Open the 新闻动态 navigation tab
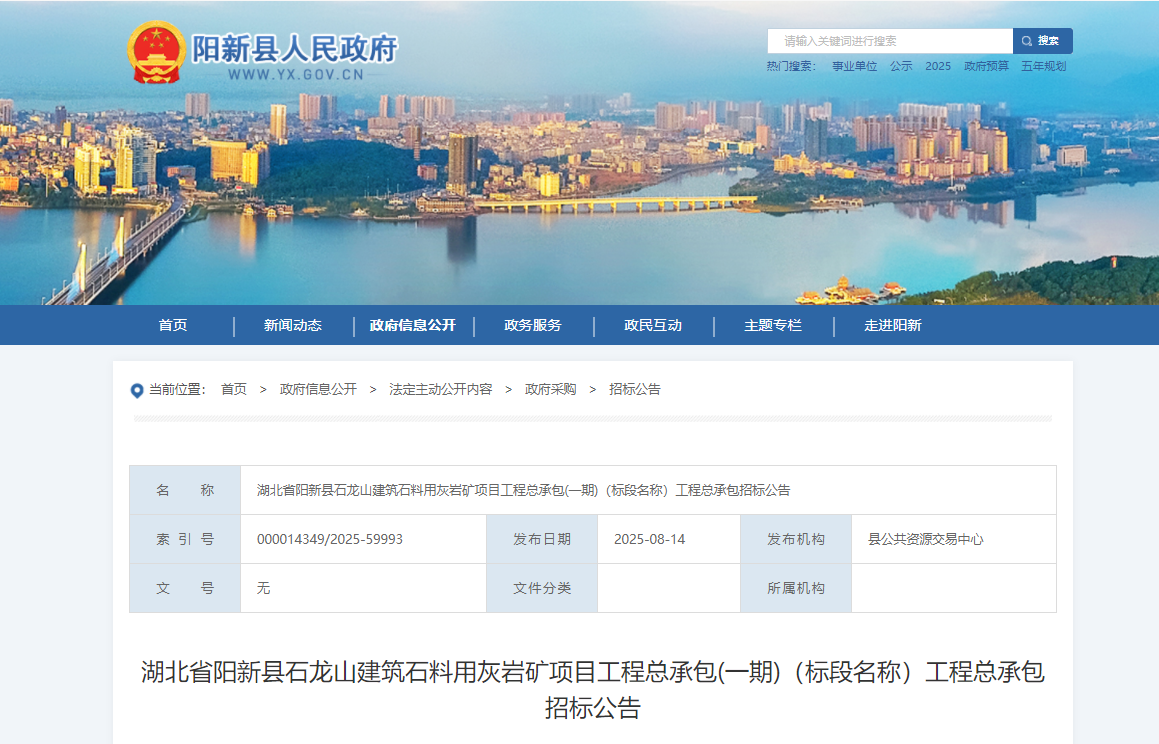The image size is (1159, 744). point(293,325)
